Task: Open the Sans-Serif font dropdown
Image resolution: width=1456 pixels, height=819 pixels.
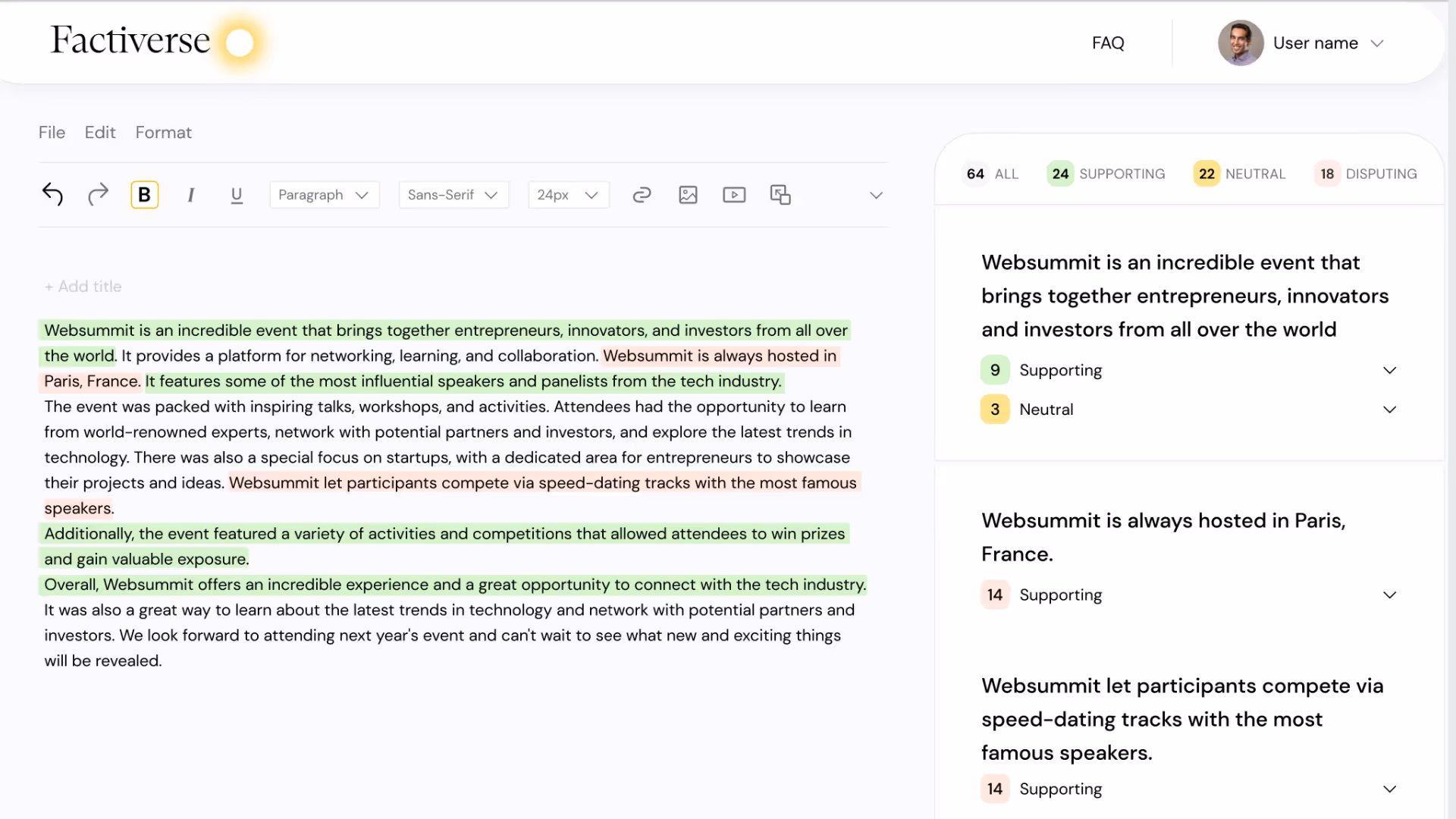Action: pyautogui.click(x=453, y=195)
